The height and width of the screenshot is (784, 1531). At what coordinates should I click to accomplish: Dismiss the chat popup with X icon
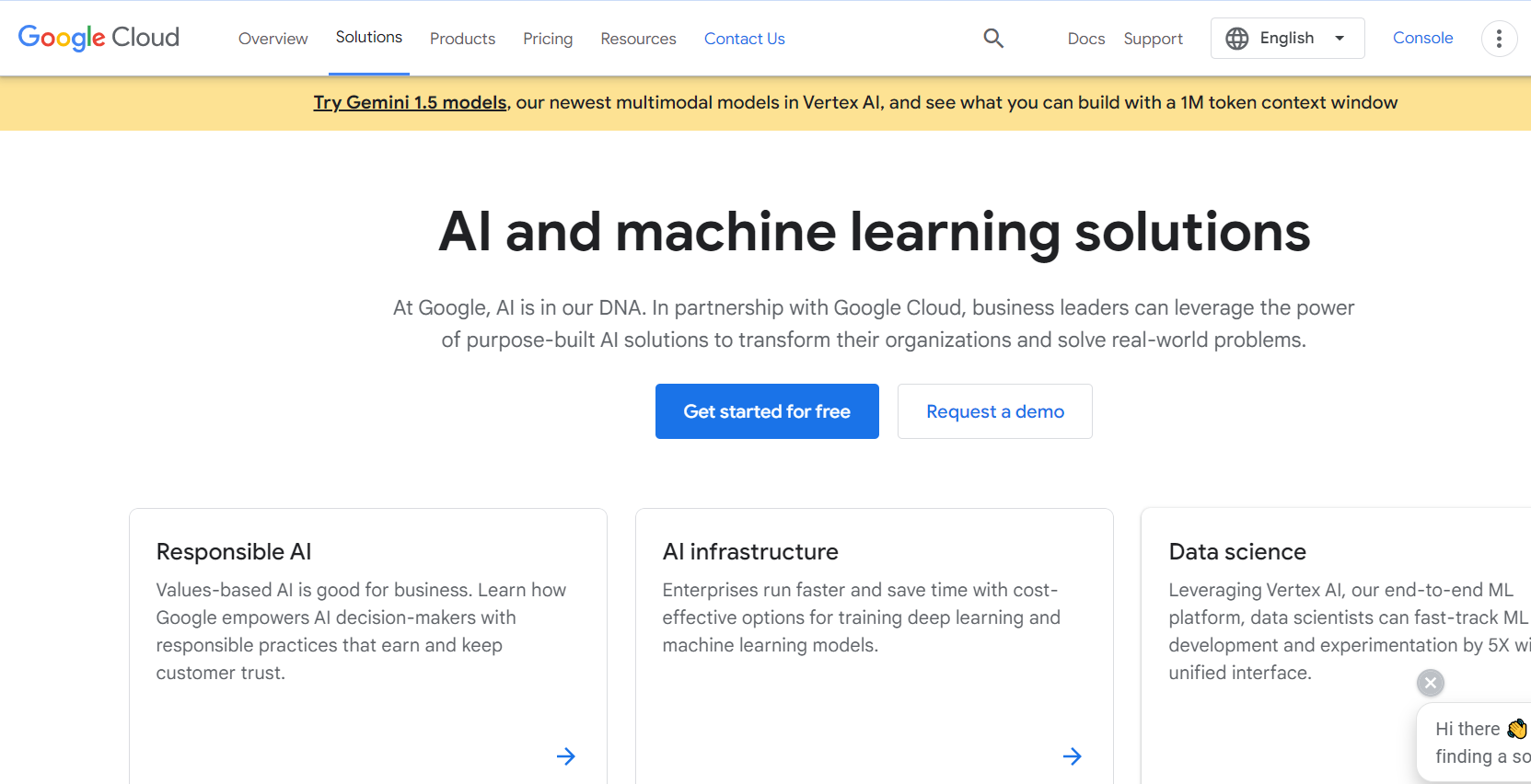tap(1430, 683)
